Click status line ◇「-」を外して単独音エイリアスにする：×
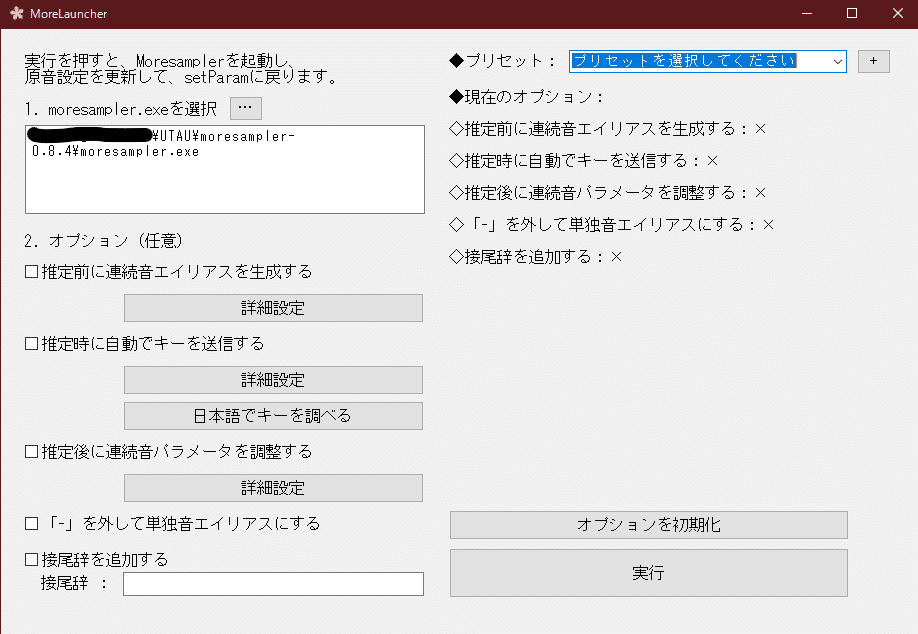The image size is (918, 634). 612,225
